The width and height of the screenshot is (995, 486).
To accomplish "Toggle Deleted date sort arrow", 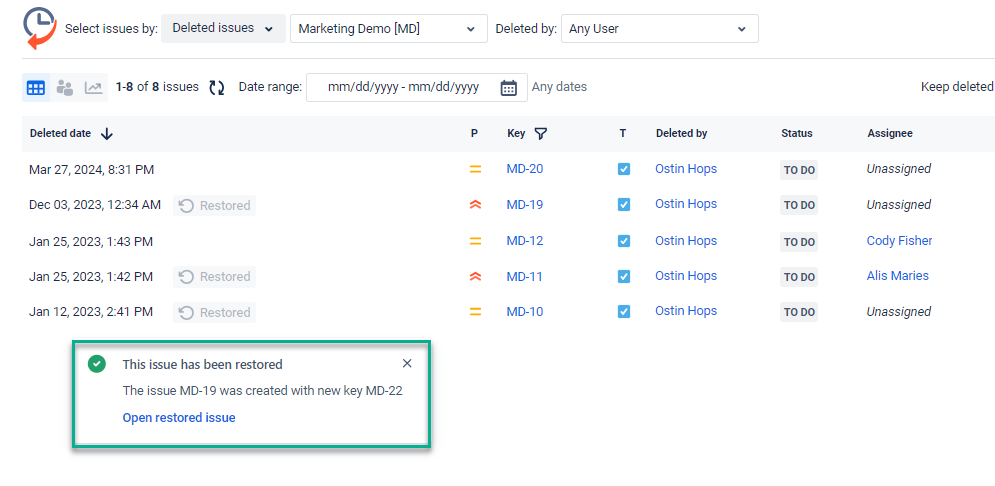I will pyautogui.click(x=107, y=133).
